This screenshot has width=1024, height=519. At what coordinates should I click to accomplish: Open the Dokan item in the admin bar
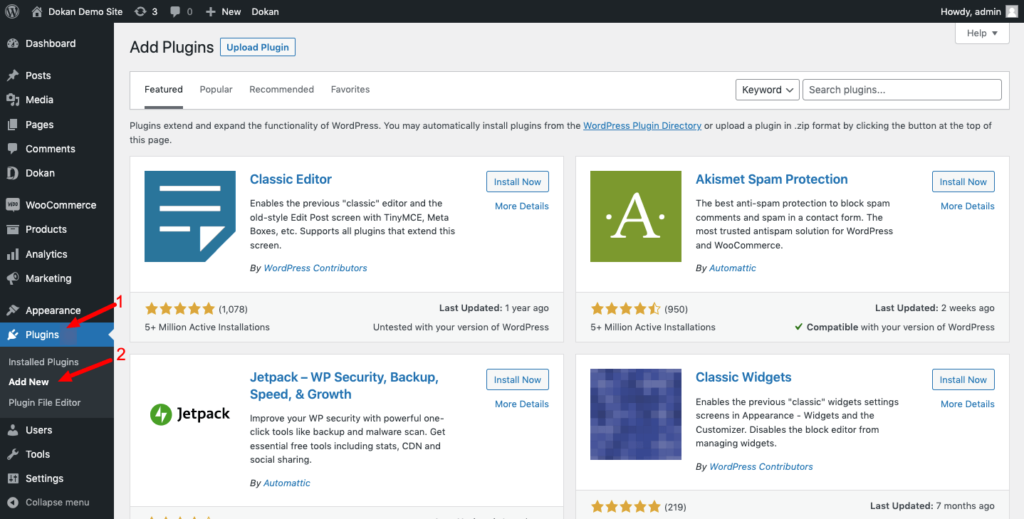click(265, 11)
